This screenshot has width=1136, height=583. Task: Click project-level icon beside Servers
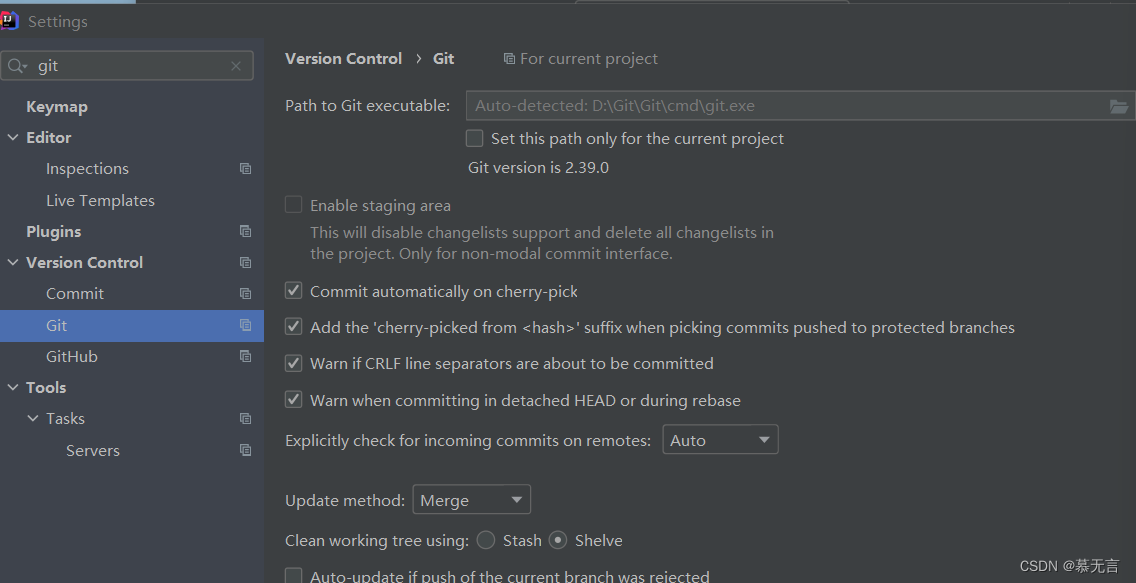tap(246, 450)
